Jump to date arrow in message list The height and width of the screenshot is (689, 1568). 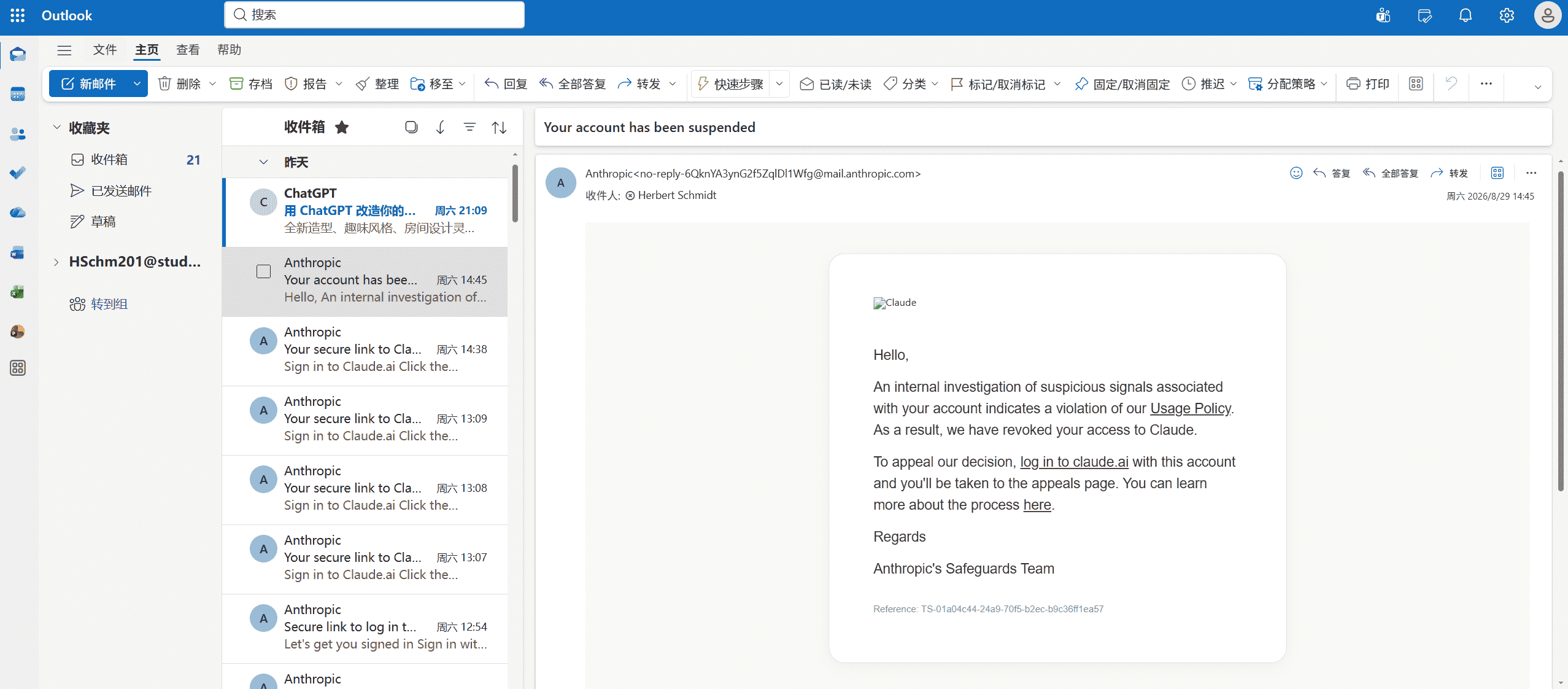[441, 127]
